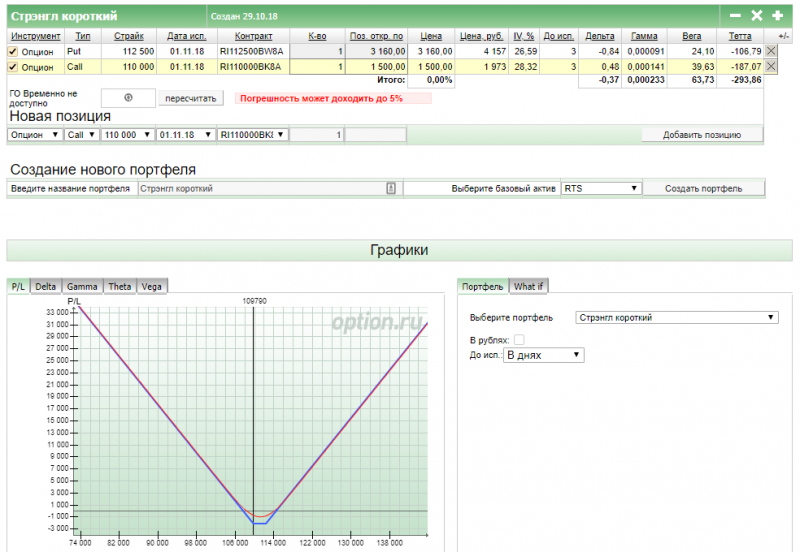800x552 pixels.
Task: Click the +/- column header icon
Action: click(x=783, y=36)
